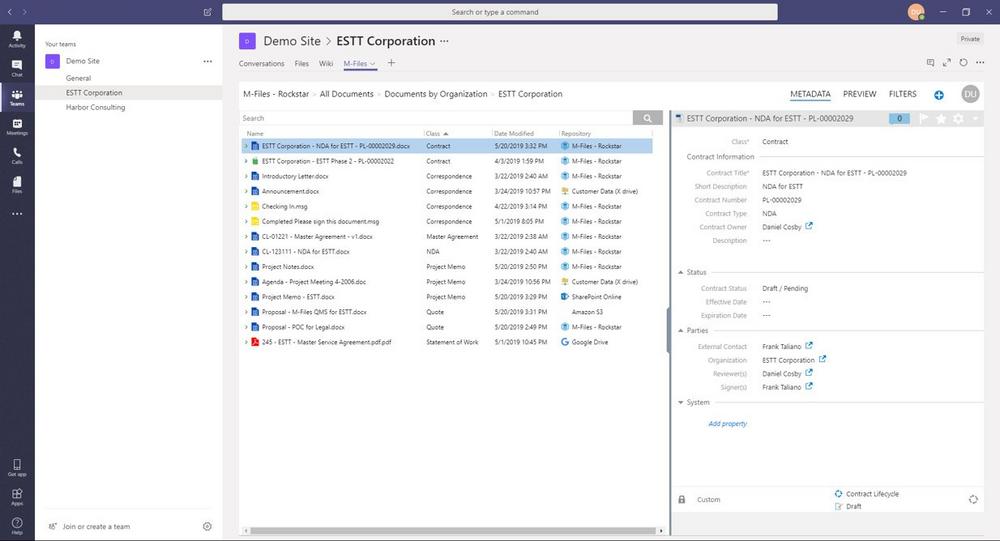The height and width of the screenshot is (541, 1000).
Task: Toggle the follow flag on NDA document
Action: click(924, 118)
